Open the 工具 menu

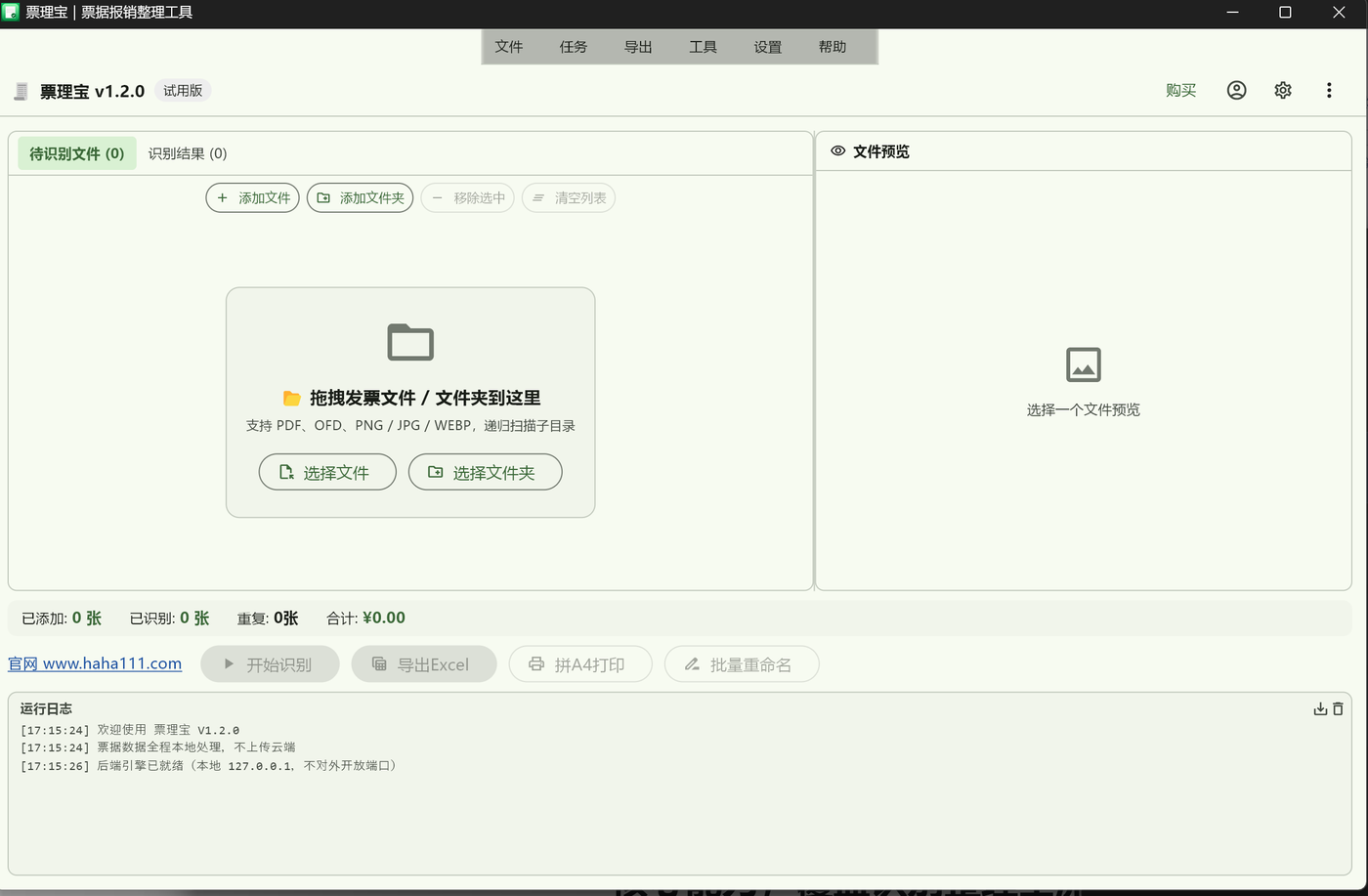tap(703, 47)
